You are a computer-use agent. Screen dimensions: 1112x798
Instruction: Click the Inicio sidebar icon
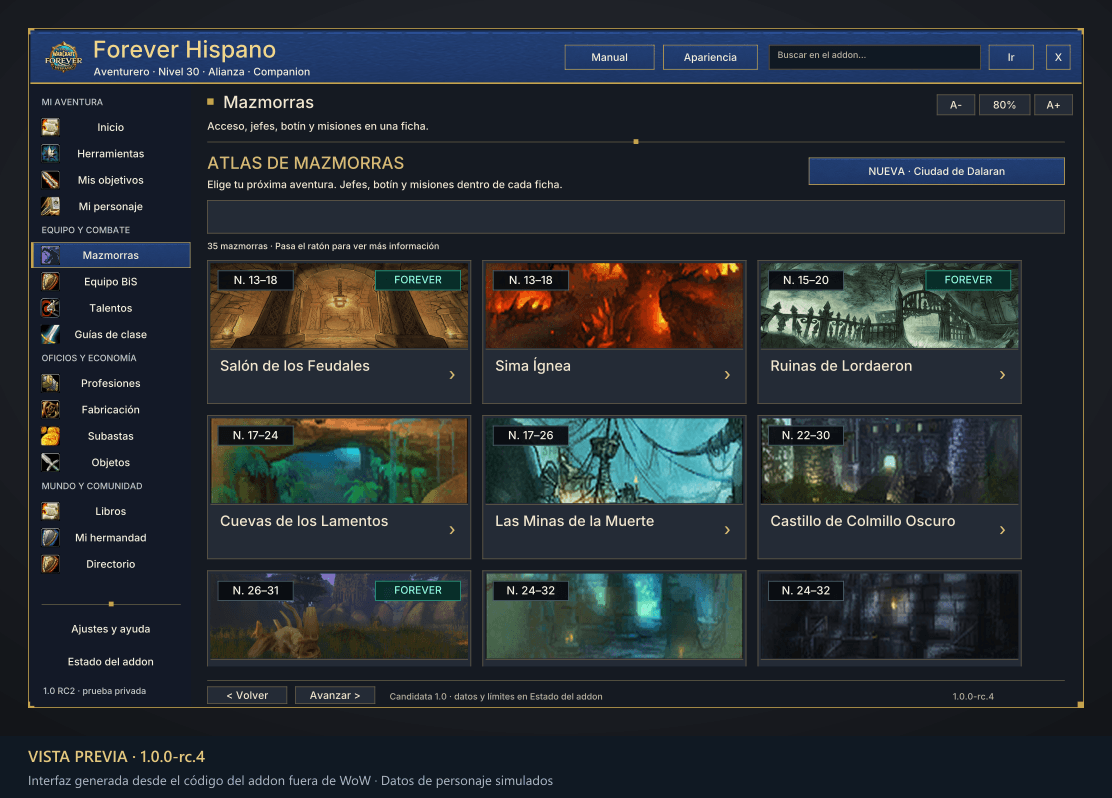coord(50,127)
